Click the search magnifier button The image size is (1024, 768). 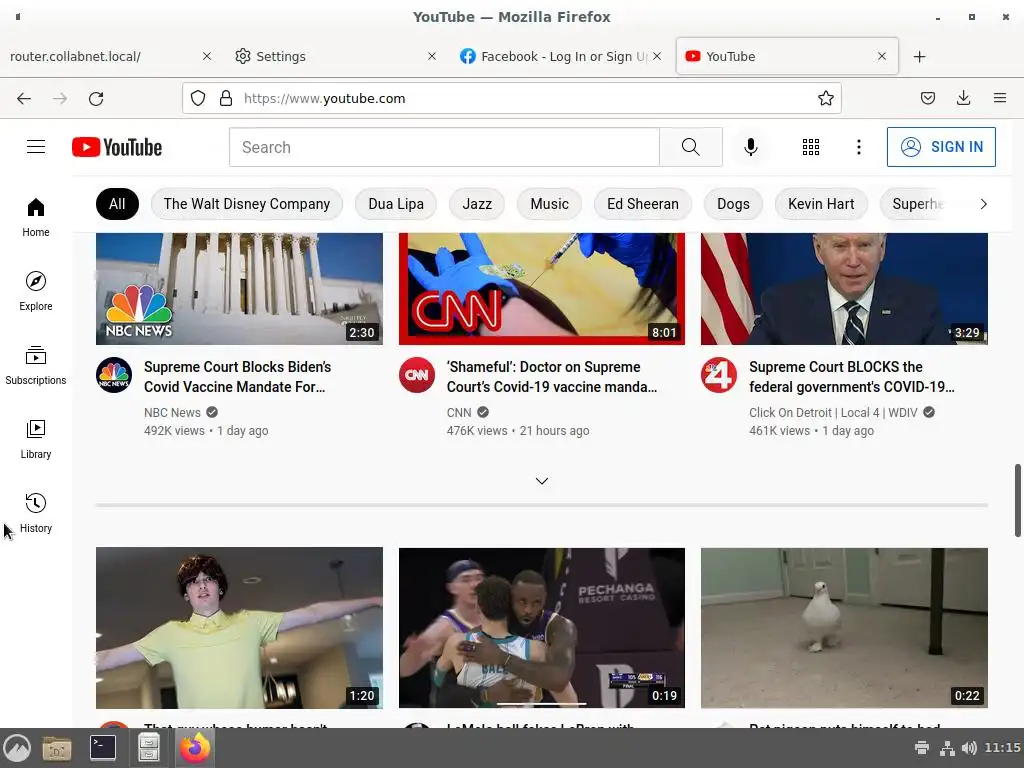click(x=690, y=147)
